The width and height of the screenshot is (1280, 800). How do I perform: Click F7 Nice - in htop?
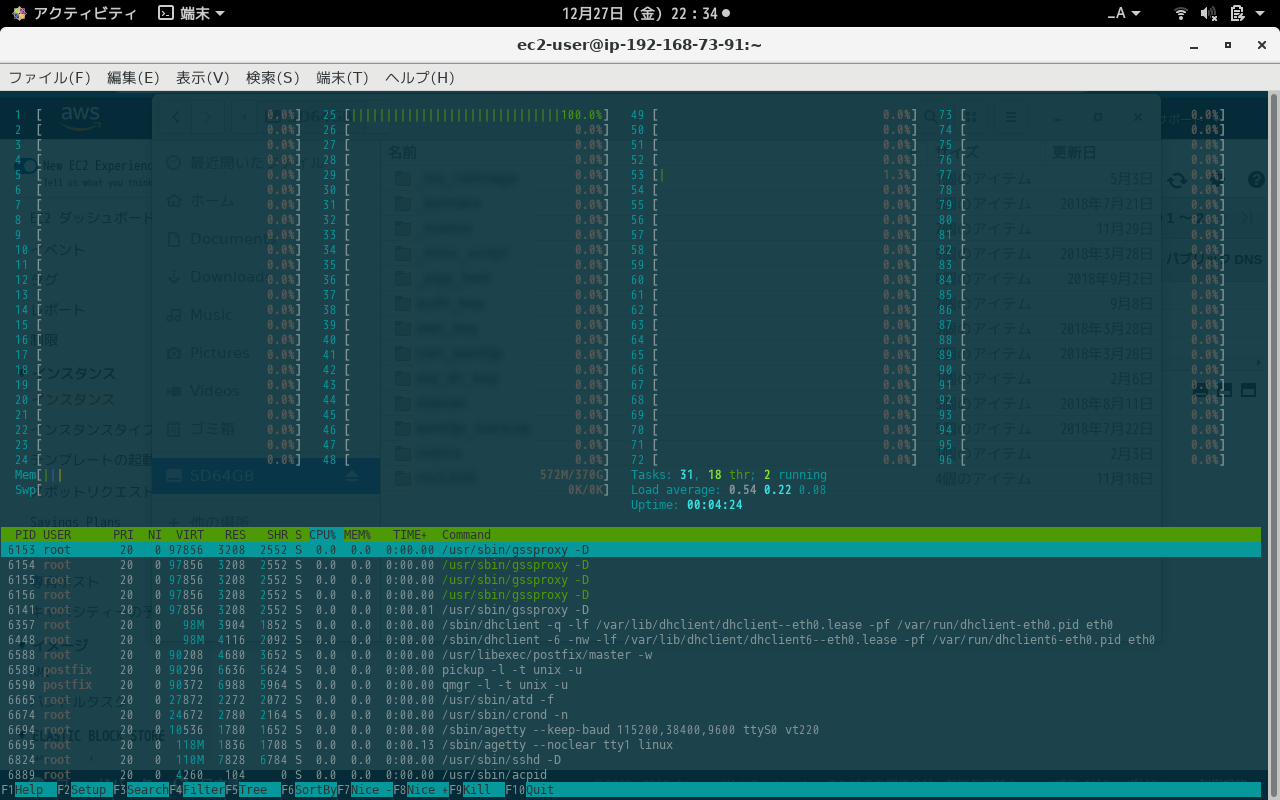click(365, 790)
